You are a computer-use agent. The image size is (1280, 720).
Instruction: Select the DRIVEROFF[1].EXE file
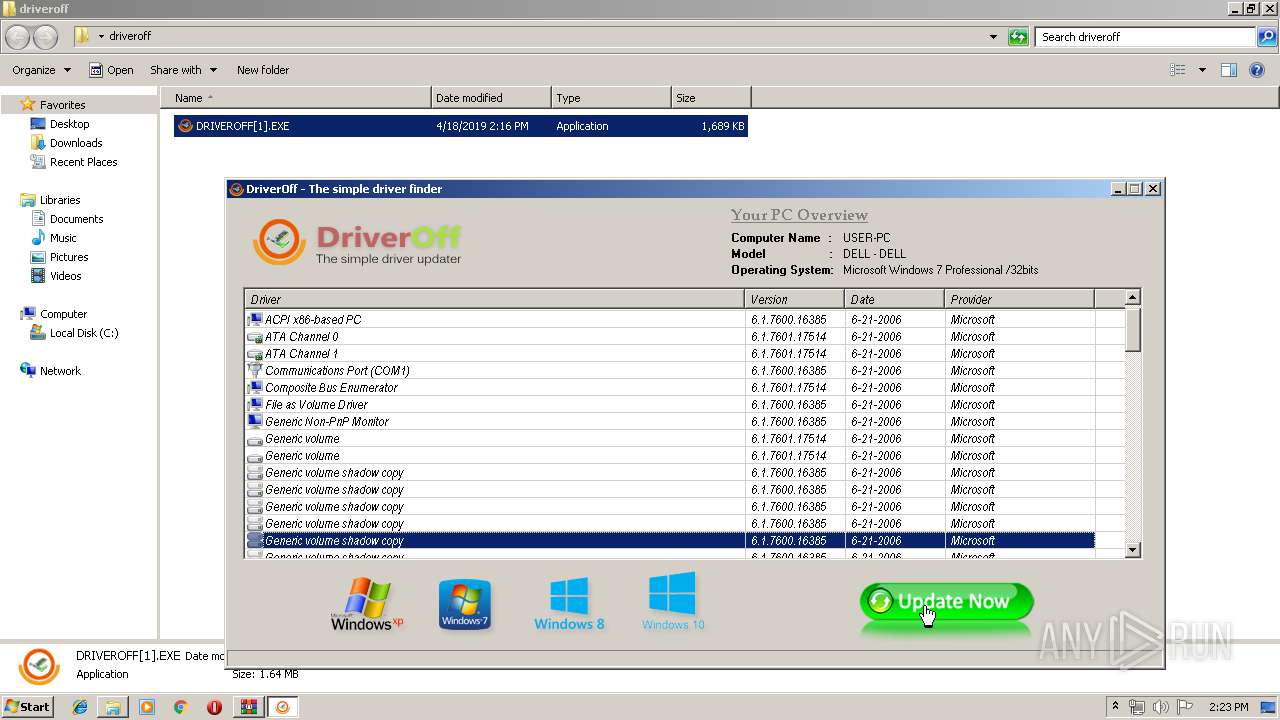tap(460, 126)
